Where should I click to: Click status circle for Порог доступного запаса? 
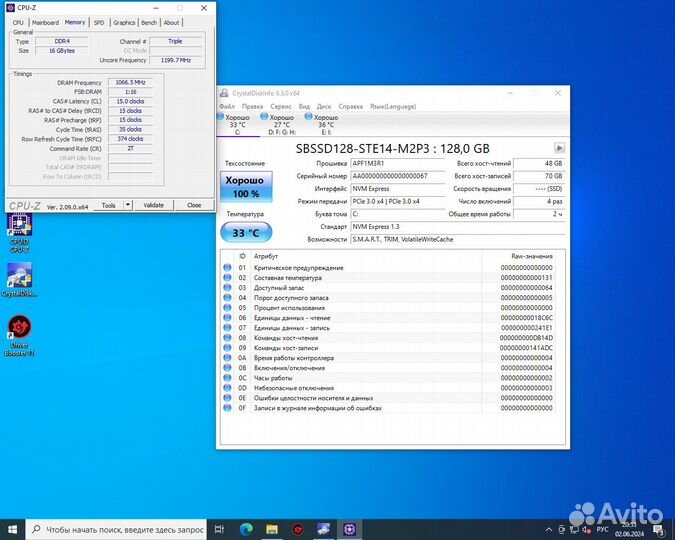(227, 298)
